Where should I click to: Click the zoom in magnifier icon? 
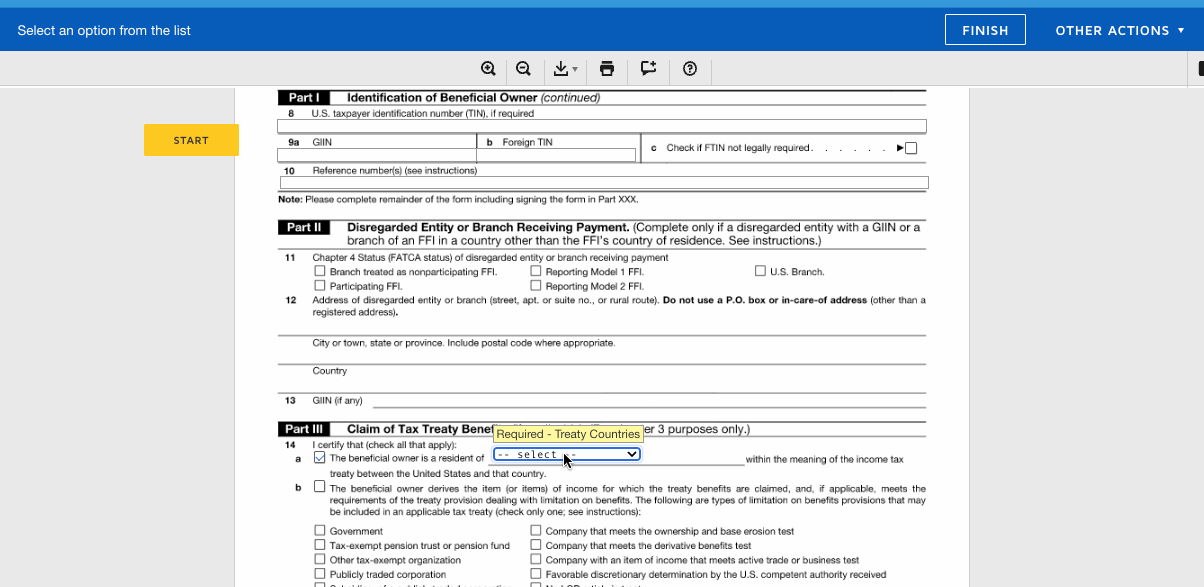point(488,69)
